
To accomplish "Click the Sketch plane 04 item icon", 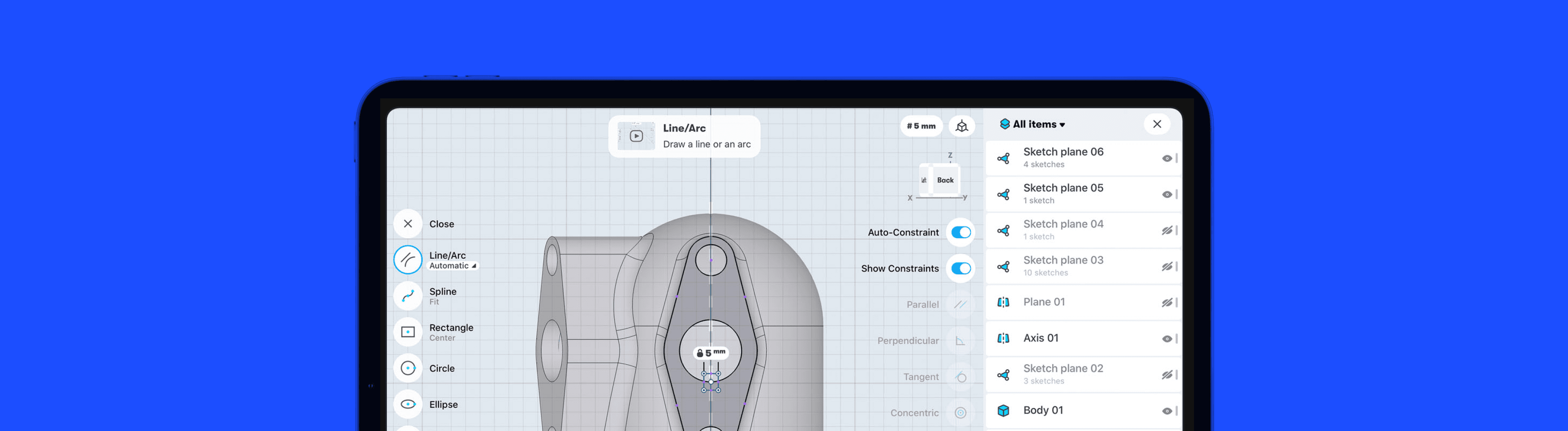I will (1004, 231).
